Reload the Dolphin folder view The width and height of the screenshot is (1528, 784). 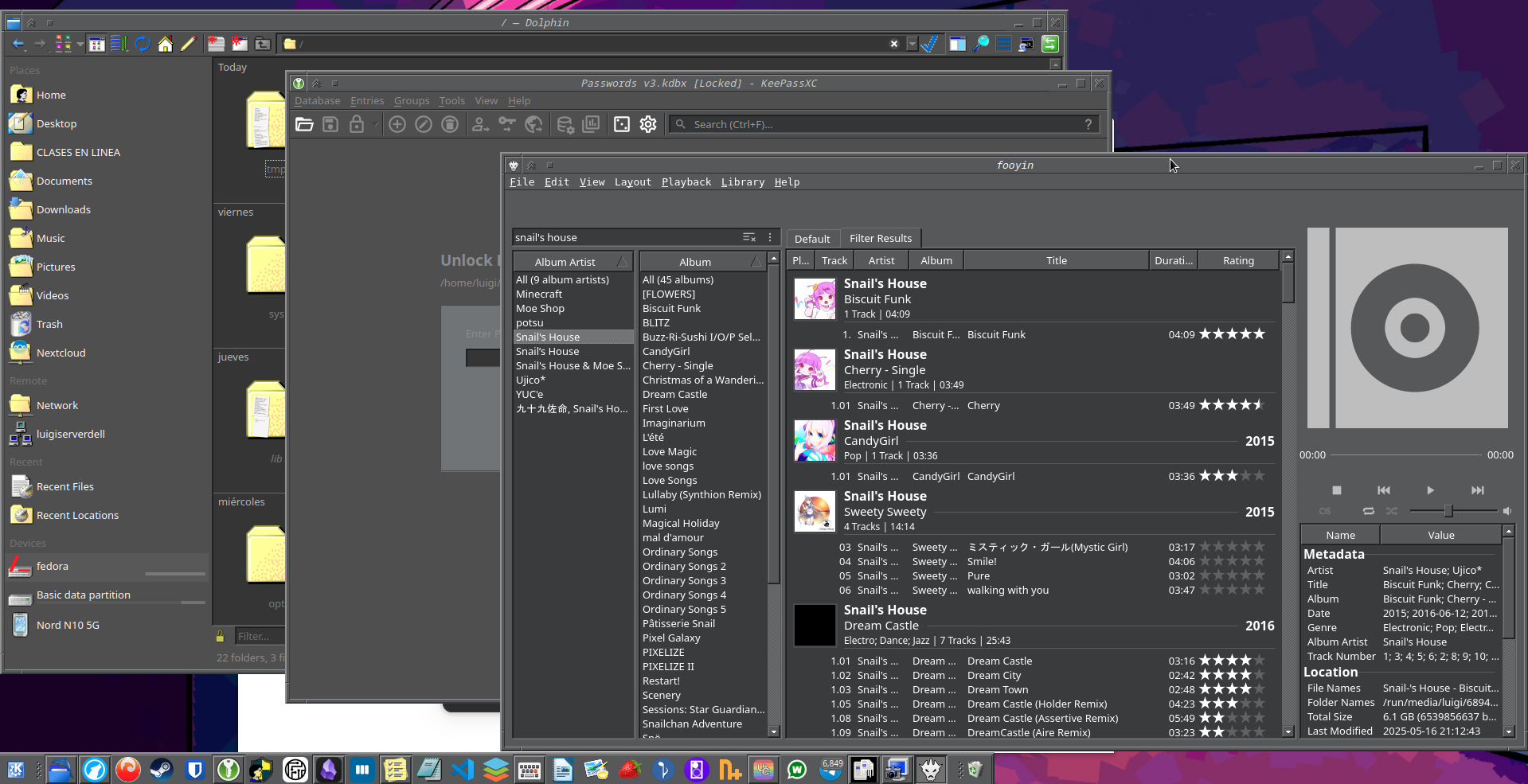(143, 45)
